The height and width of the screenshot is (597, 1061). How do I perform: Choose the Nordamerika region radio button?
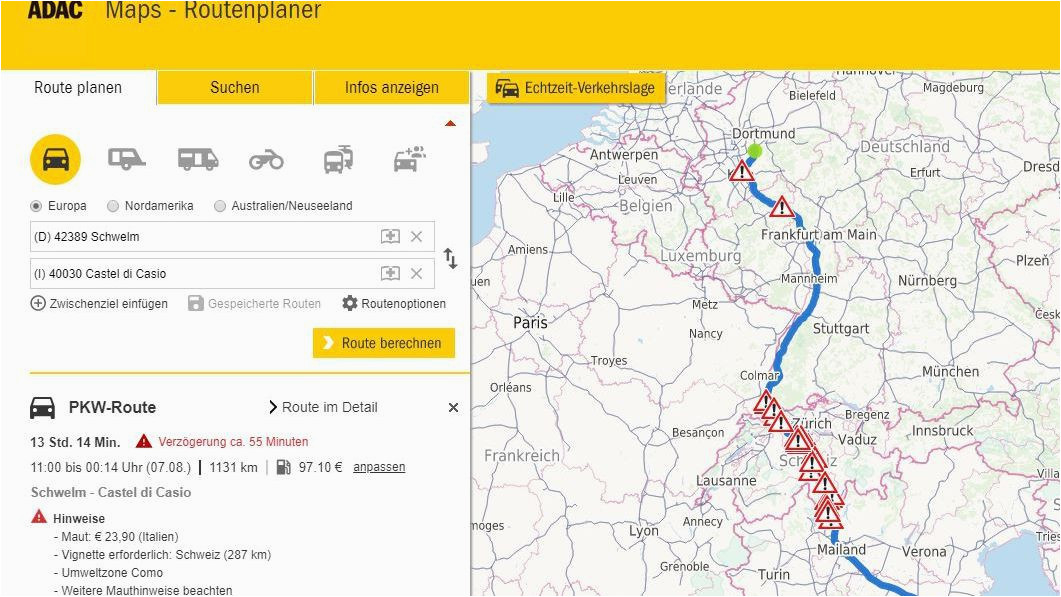(x=113, y=206)
